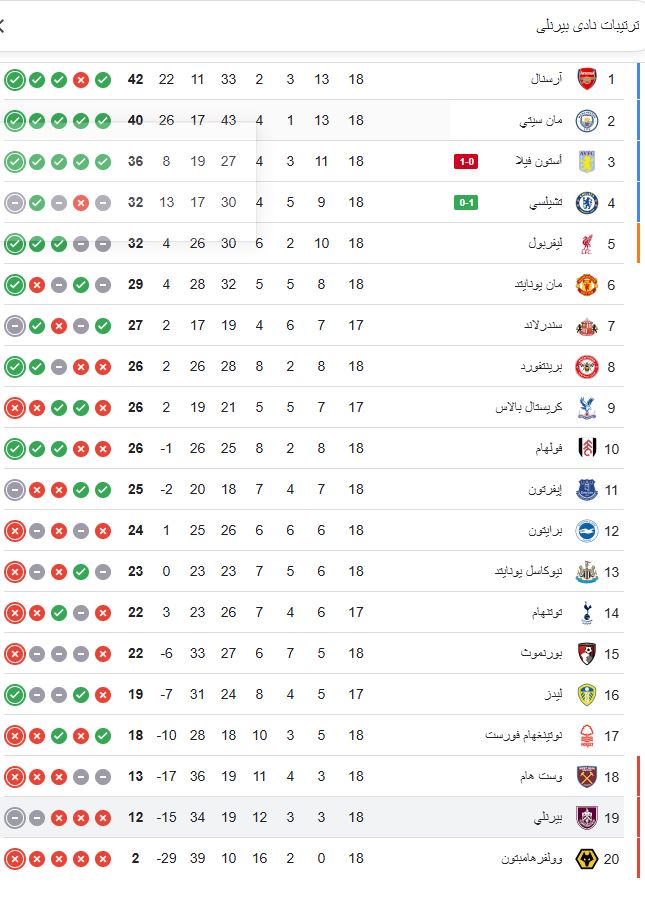Screen dimensions: 645x902
Task: Click Wolverhampton's leftmost red form indicator
Action: click(x=15, y=858)
